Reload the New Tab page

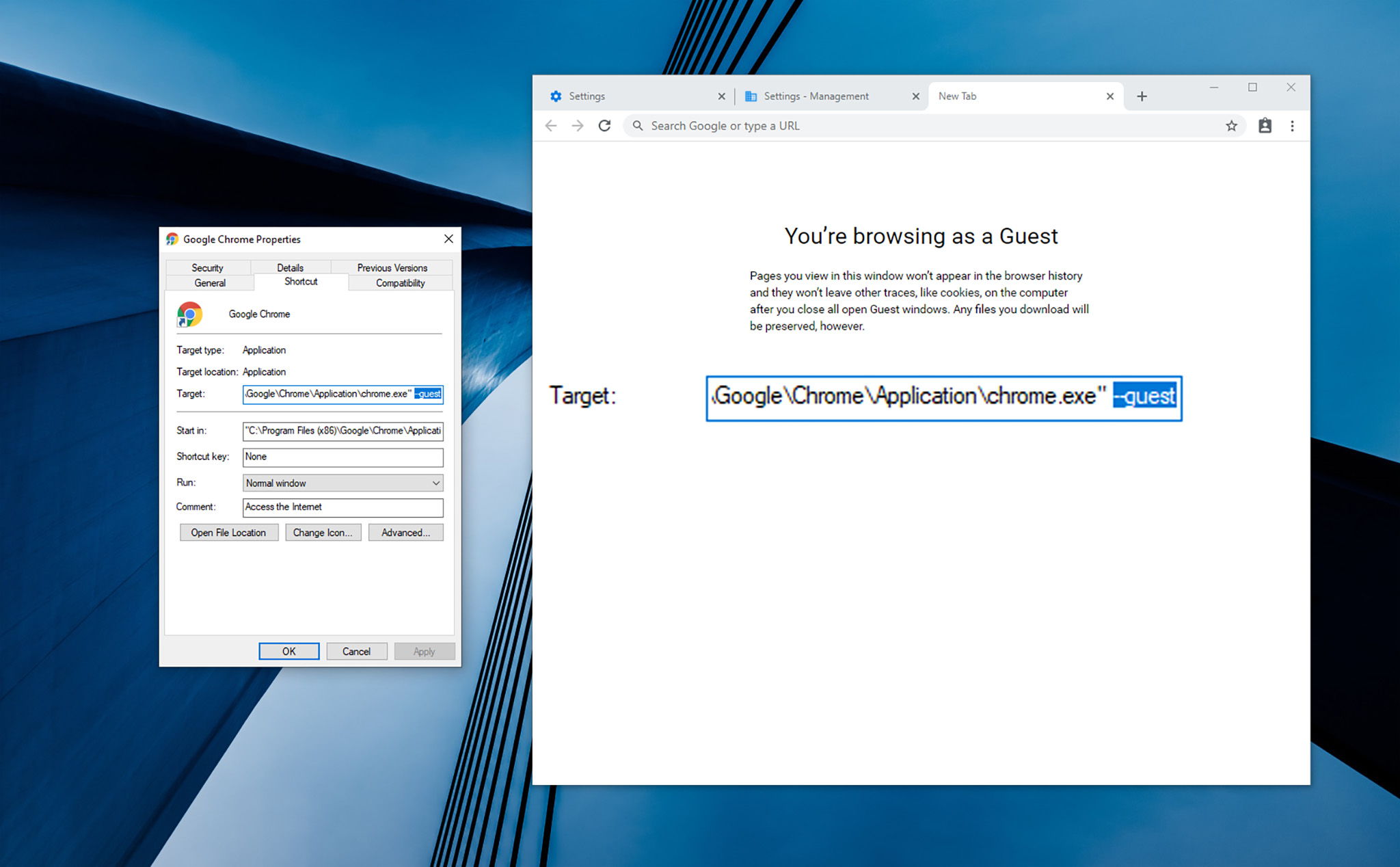pos(604,126)
